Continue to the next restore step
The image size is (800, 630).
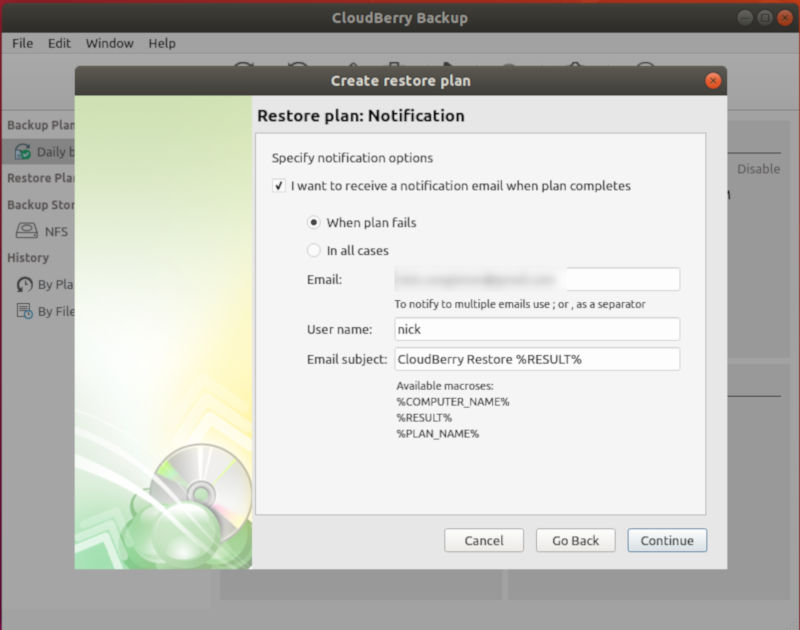(x=666, y=540)
